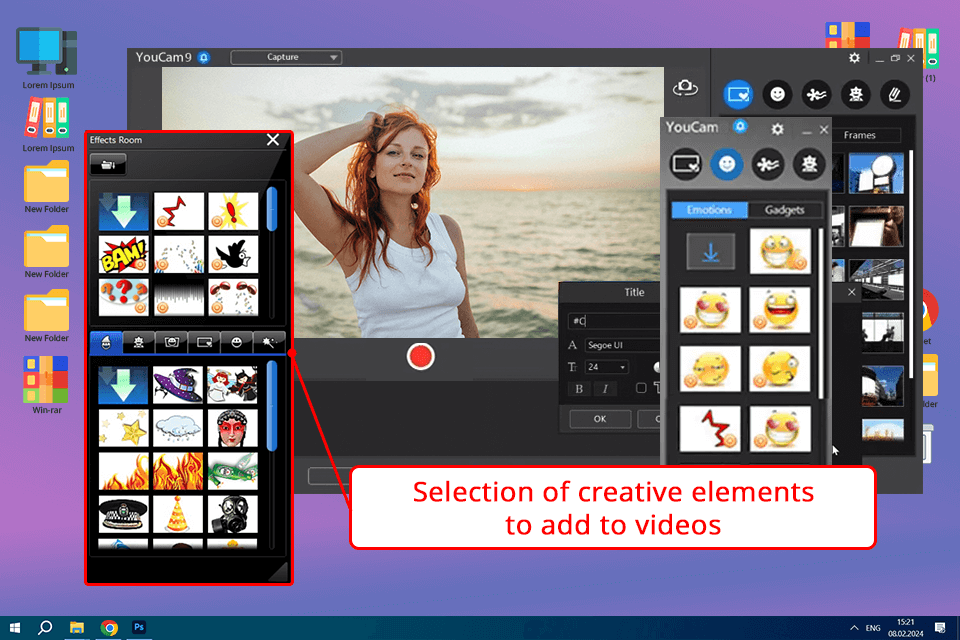Screen dimensions: 960x640
Task: Open avatar icon in main YouCam9 toolbar
Action: click(855, 94)
